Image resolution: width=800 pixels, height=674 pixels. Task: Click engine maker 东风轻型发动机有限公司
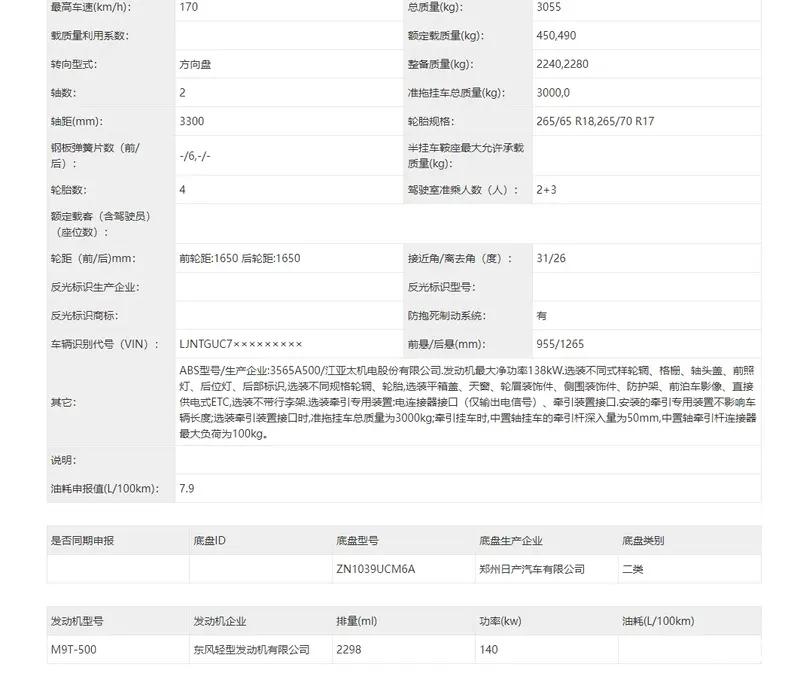251,650
